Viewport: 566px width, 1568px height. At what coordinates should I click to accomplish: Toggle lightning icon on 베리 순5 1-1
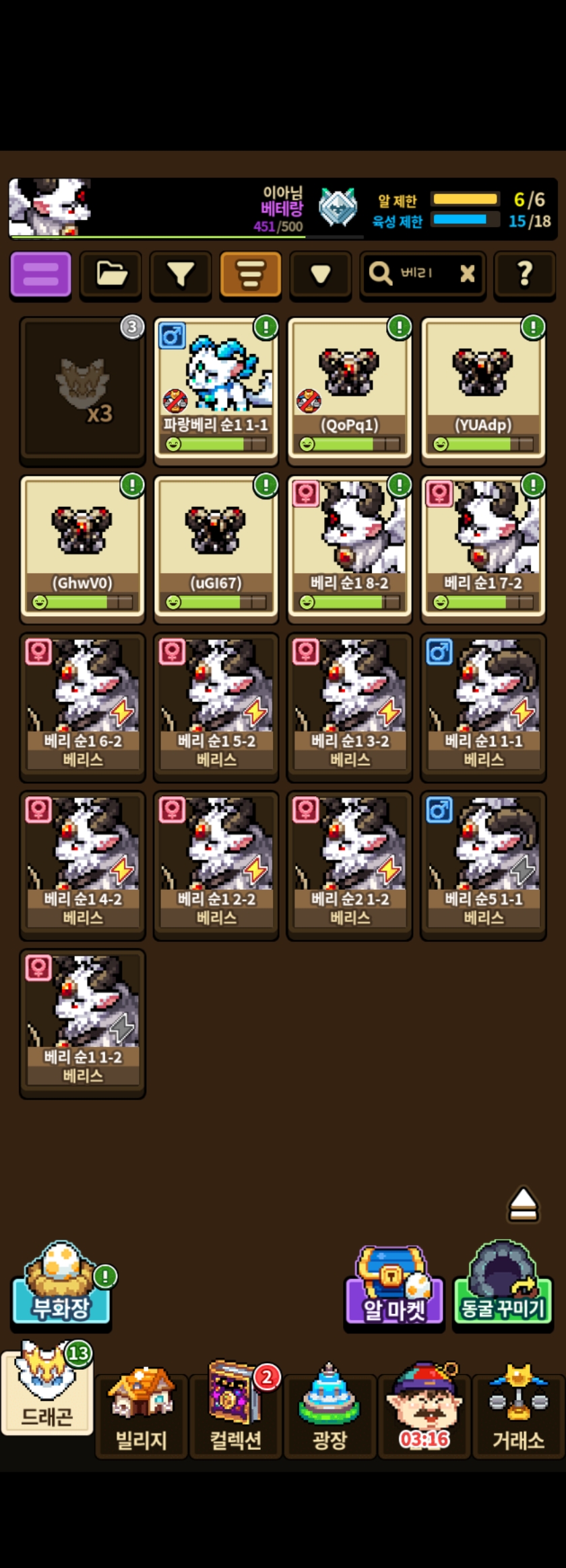(522, 870)
